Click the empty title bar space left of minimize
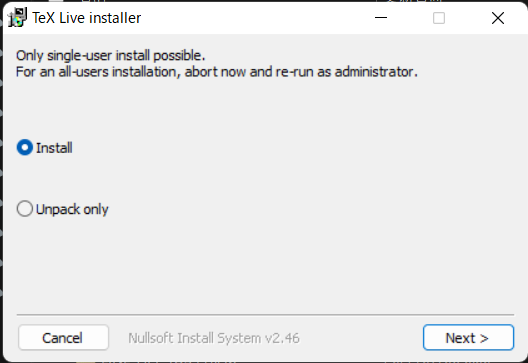 pos(256,18)
